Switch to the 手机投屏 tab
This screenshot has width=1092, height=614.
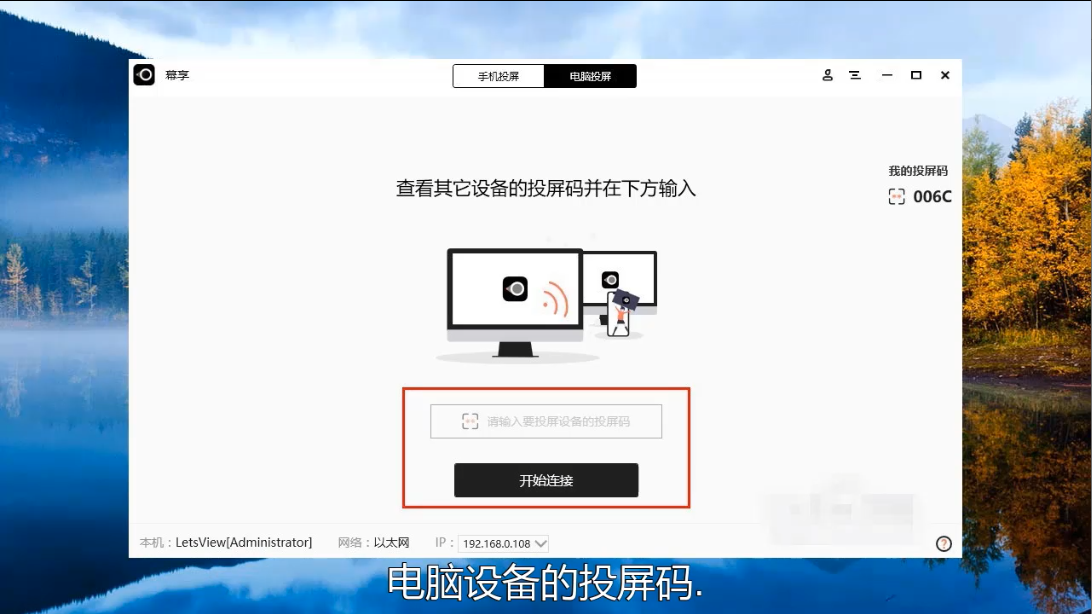coord(498,76)
